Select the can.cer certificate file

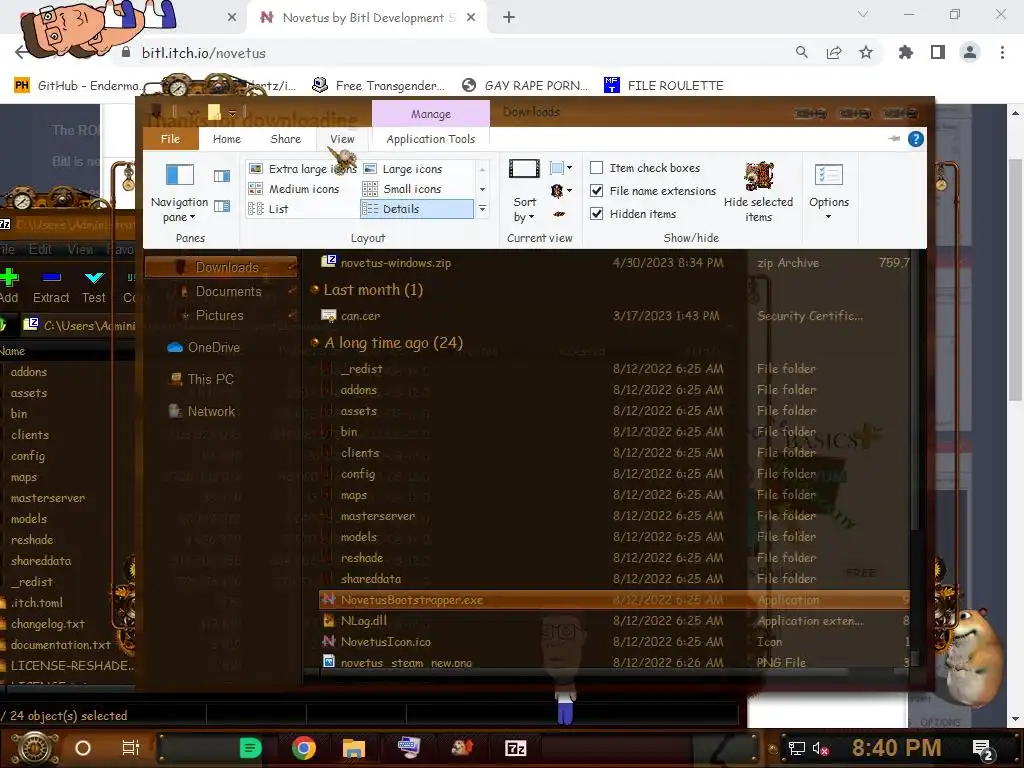pos(614,315)
